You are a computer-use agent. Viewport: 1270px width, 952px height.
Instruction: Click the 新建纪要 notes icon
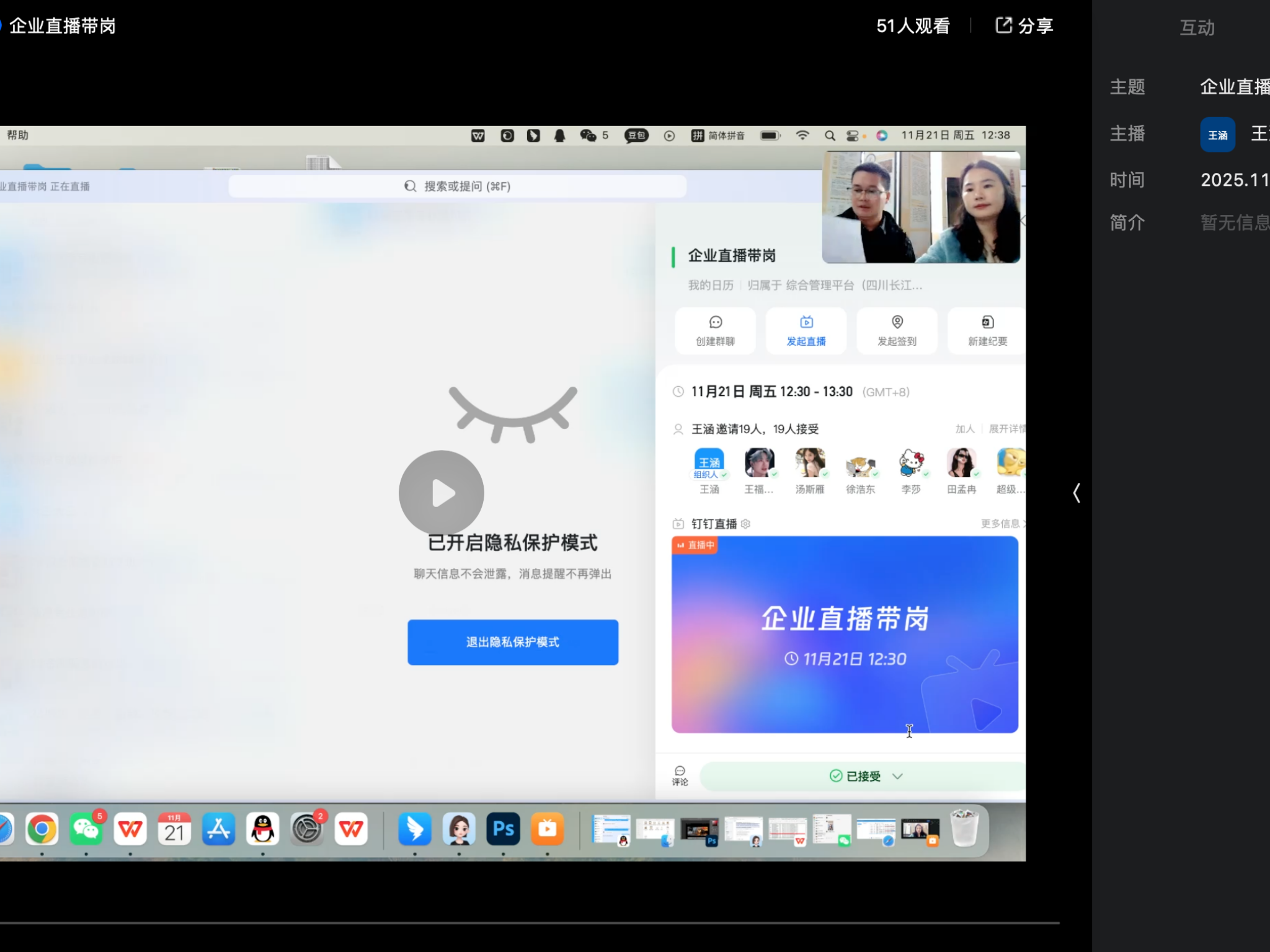click(x=987, y=322)
